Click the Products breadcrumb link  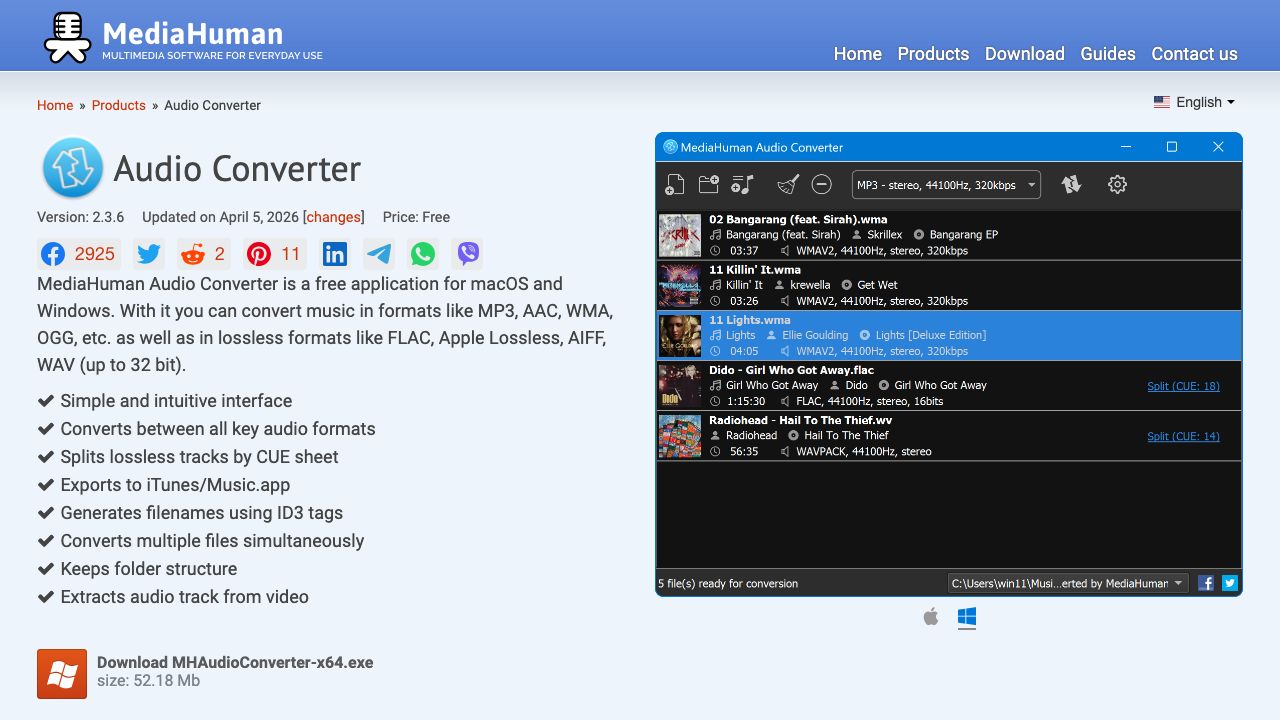point(119,105)
